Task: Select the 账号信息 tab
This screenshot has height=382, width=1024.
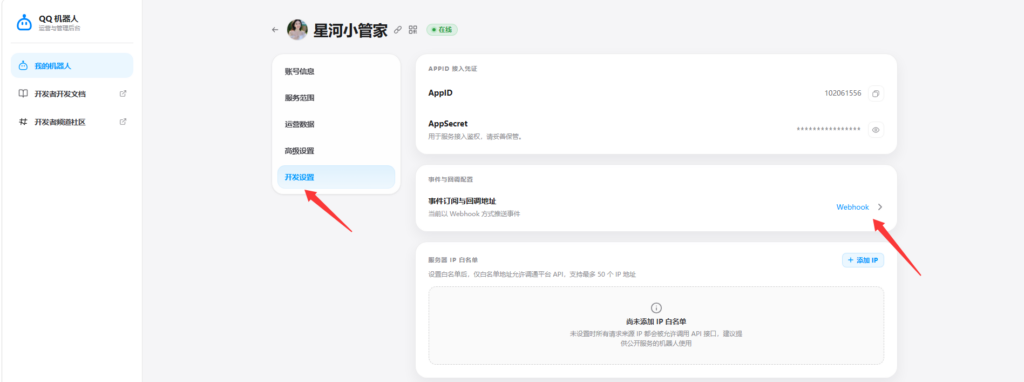Action: coord(336,71)
